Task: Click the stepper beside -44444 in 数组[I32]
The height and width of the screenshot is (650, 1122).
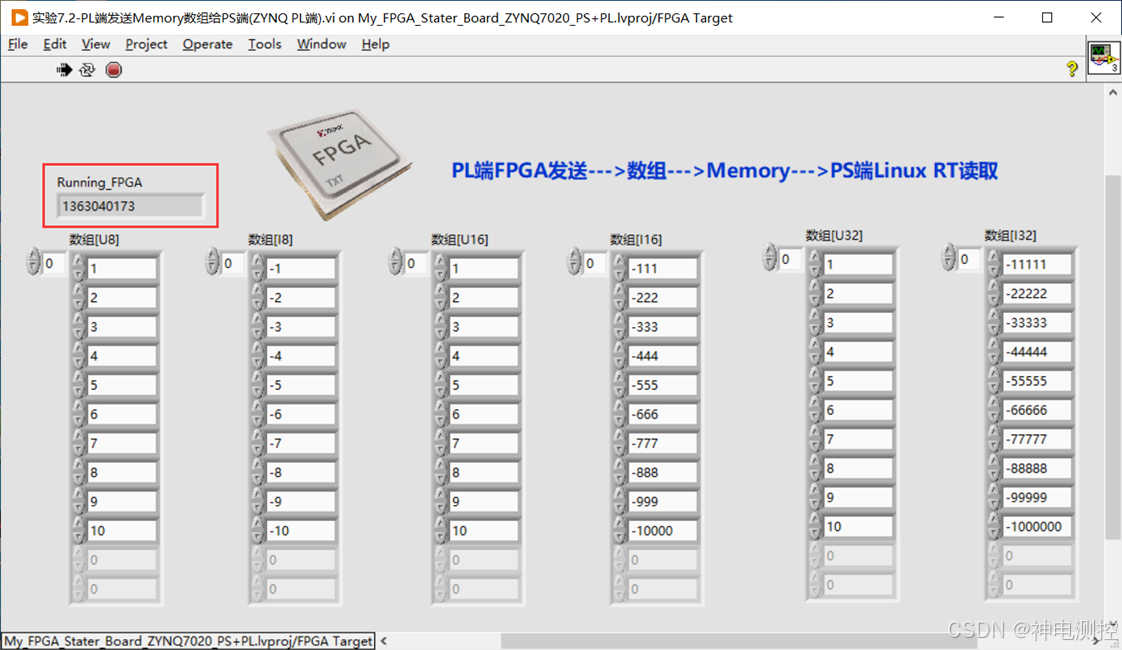Action: point(993,351)
